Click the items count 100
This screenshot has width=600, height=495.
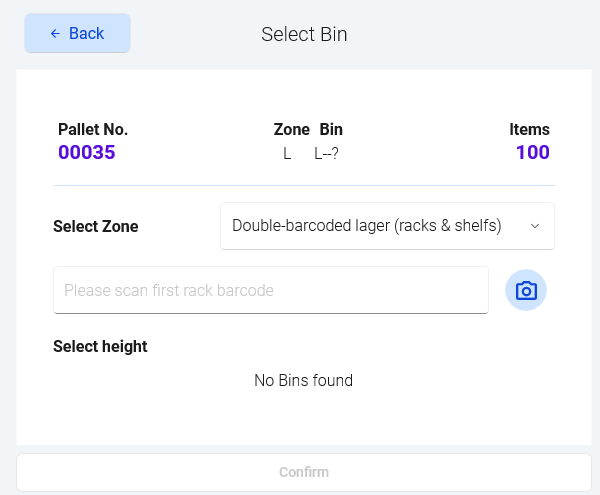pyautogui.click(x=532, y=153)
